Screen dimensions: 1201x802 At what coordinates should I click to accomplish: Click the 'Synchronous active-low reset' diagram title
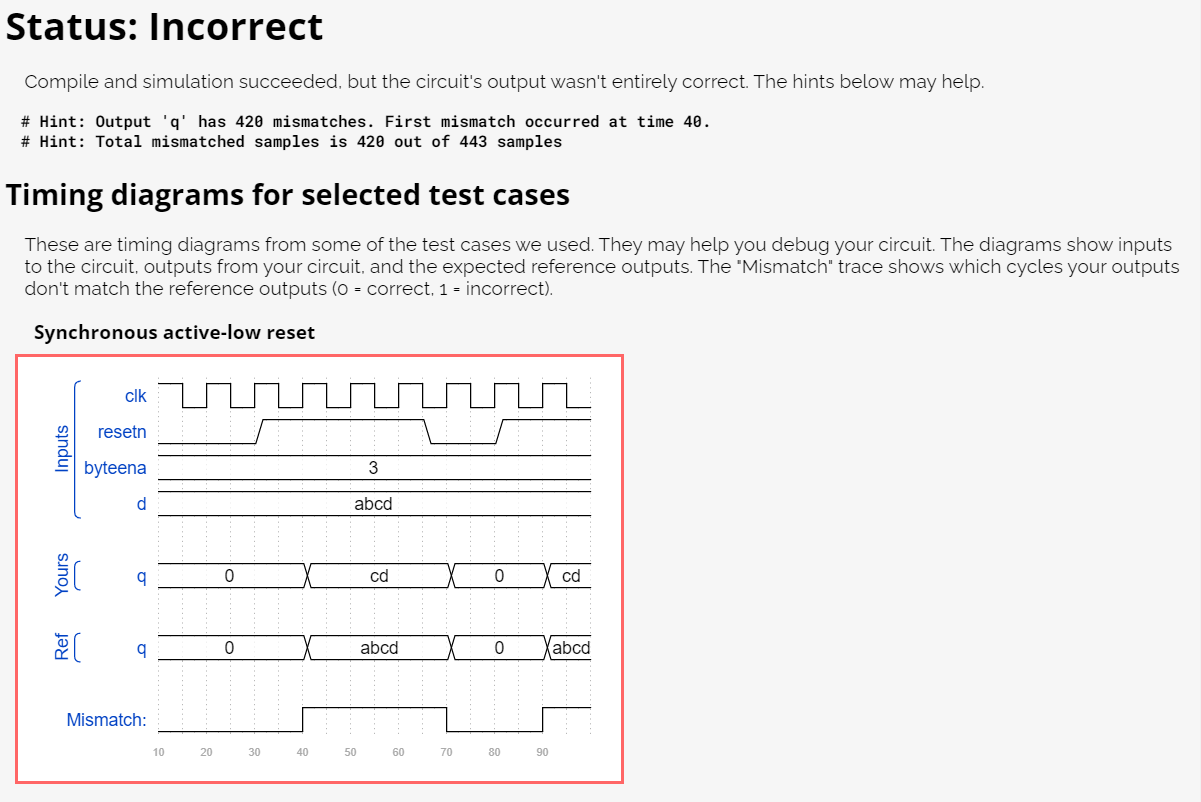(x=174, y=332)
